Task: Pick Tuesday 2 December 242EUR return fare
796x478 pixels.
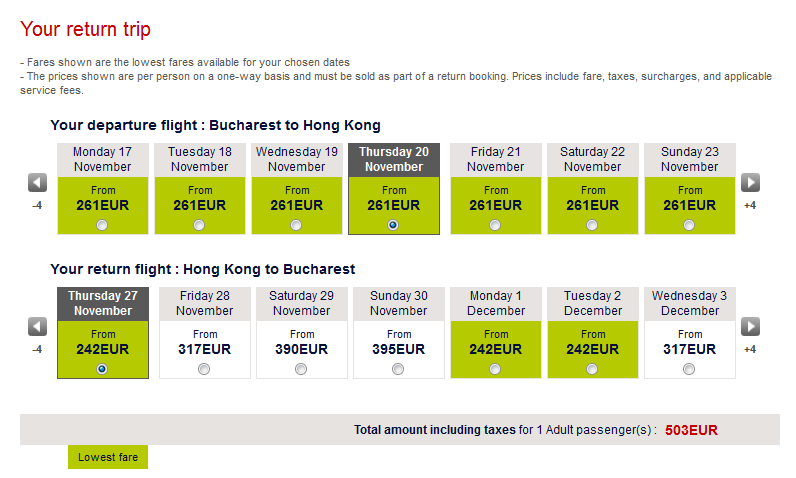Action: point(592,348)
